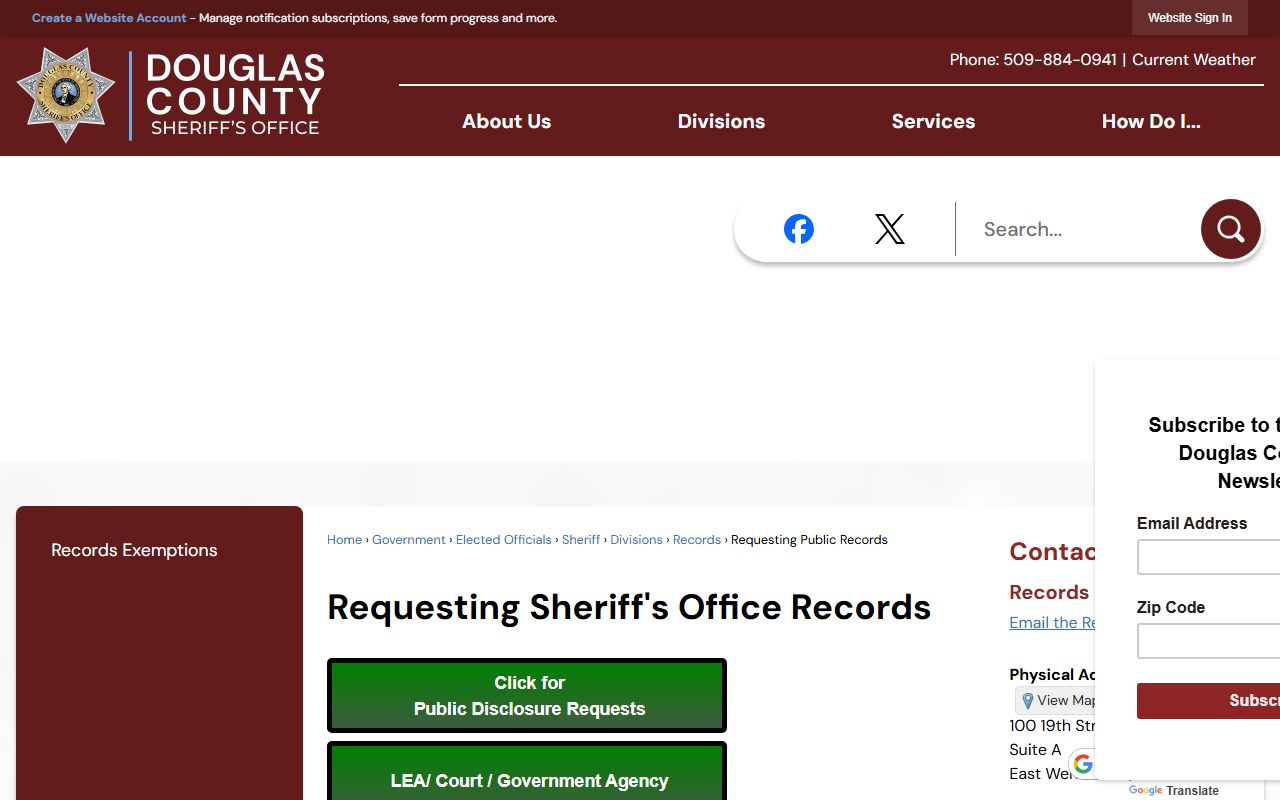1280x800 pixels.
Task: Click the Email the Records link
Action: click(1053, 623)
